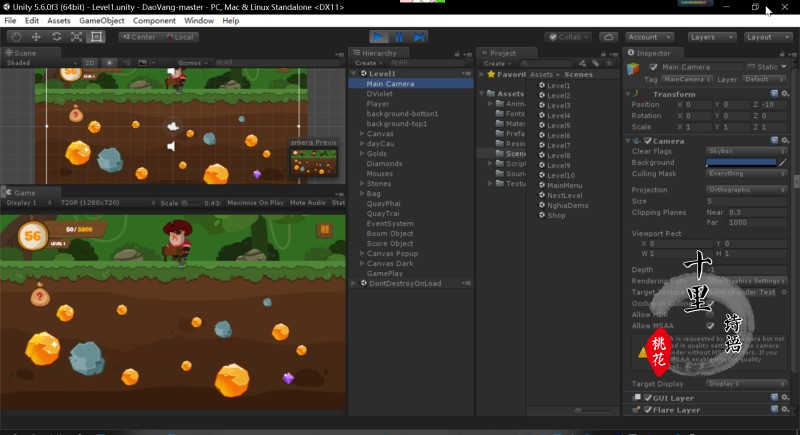Toggle Main Camera active checkbox

tap(651, 67)
